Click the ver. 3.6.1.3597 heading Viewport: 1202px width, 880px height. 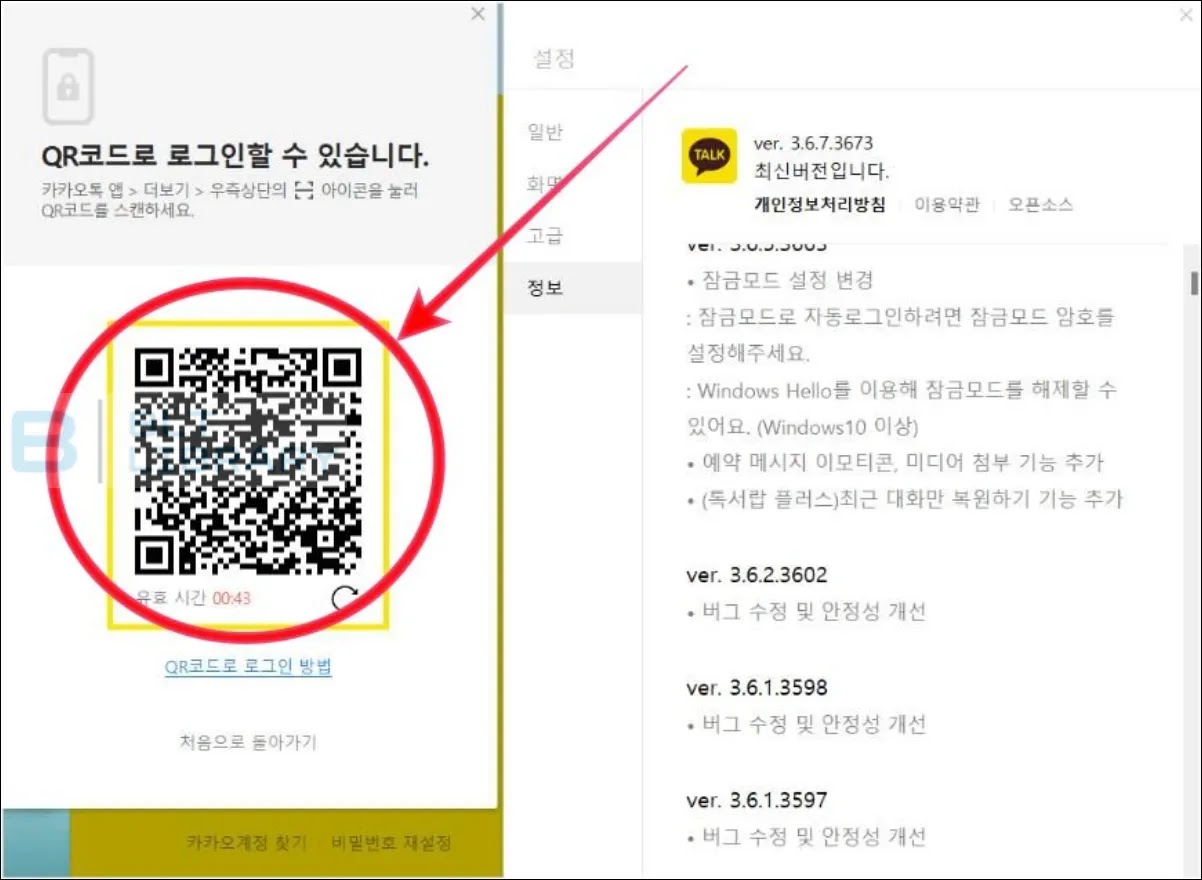(x=757, y=800)
